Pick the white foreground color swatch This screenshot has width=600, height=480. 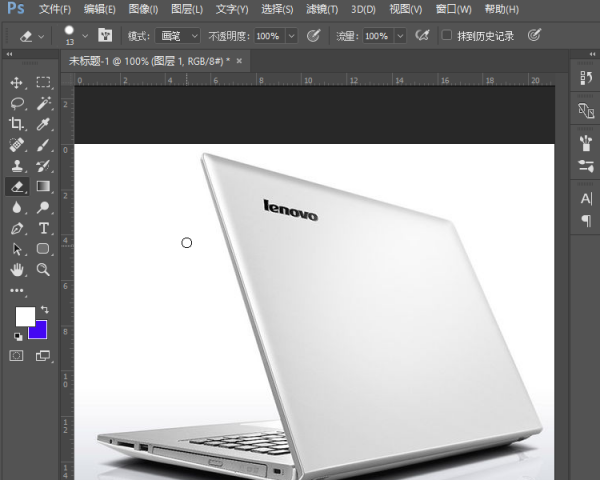click(25, 316)
